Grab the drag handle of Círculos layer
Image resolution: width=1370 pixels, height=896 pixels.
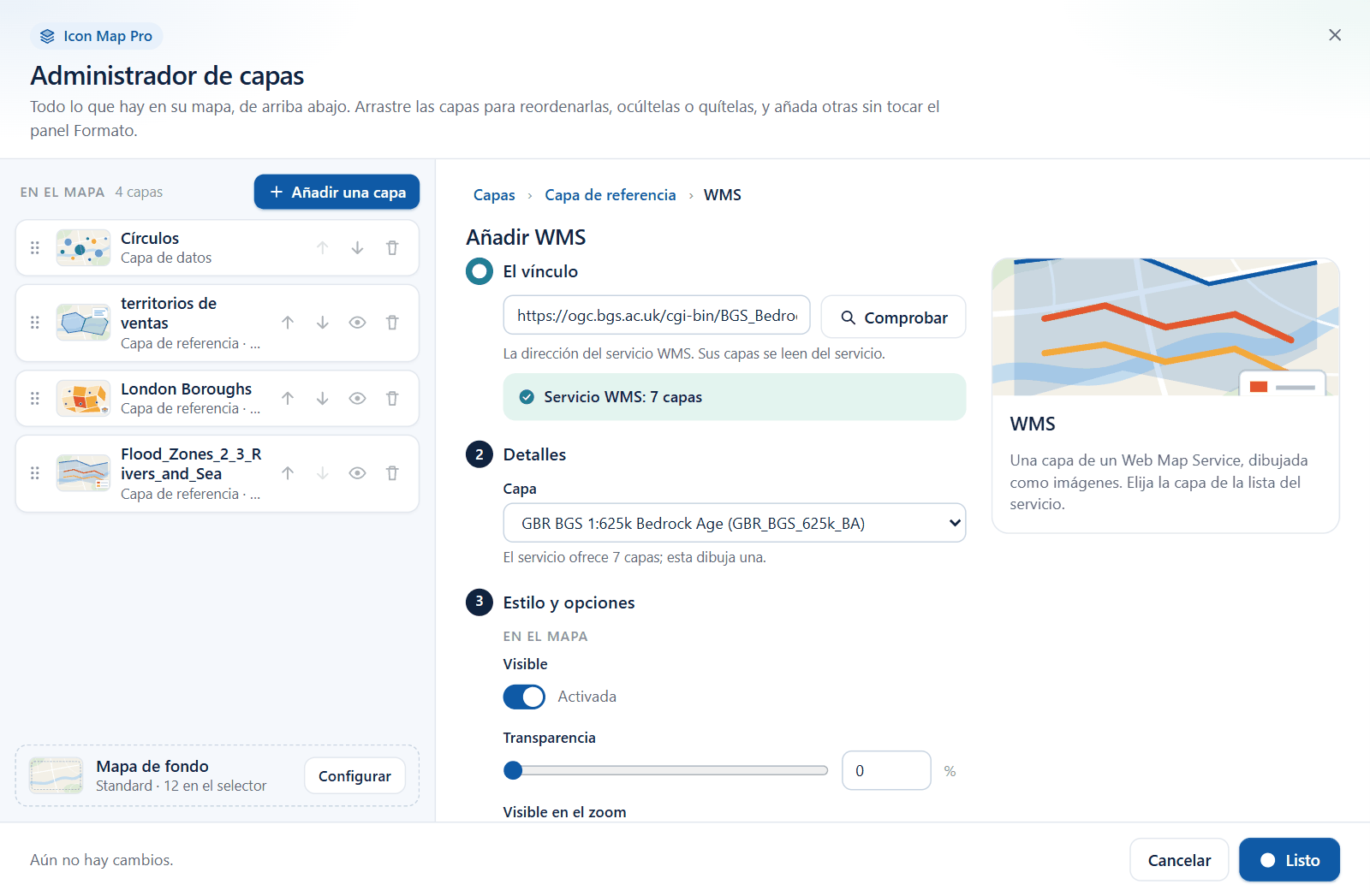35,247
